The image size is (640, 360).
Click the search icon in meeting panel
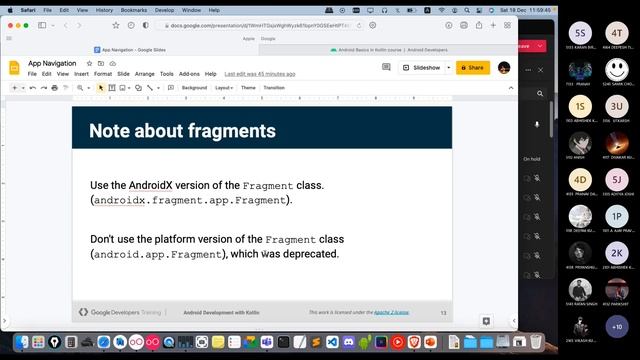(x=540, y=93)
